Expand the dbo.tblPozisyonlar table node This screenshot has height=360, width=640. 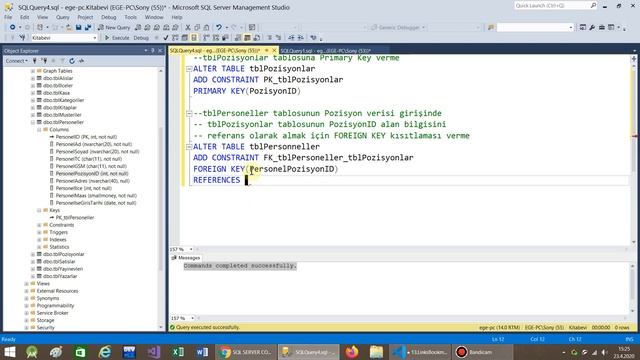click(x=33, y=254)
